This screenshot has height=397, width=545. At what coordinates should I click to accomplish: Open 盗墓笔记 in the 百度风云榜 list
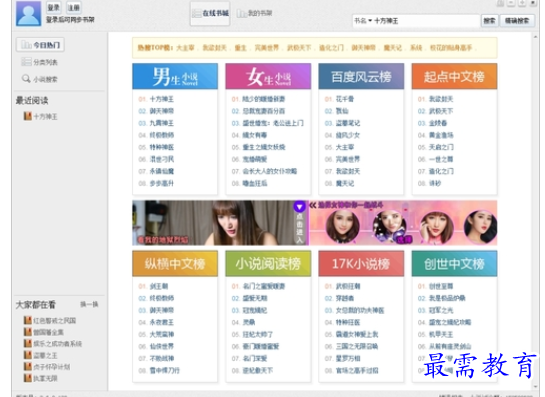click(x=348, y=123)
